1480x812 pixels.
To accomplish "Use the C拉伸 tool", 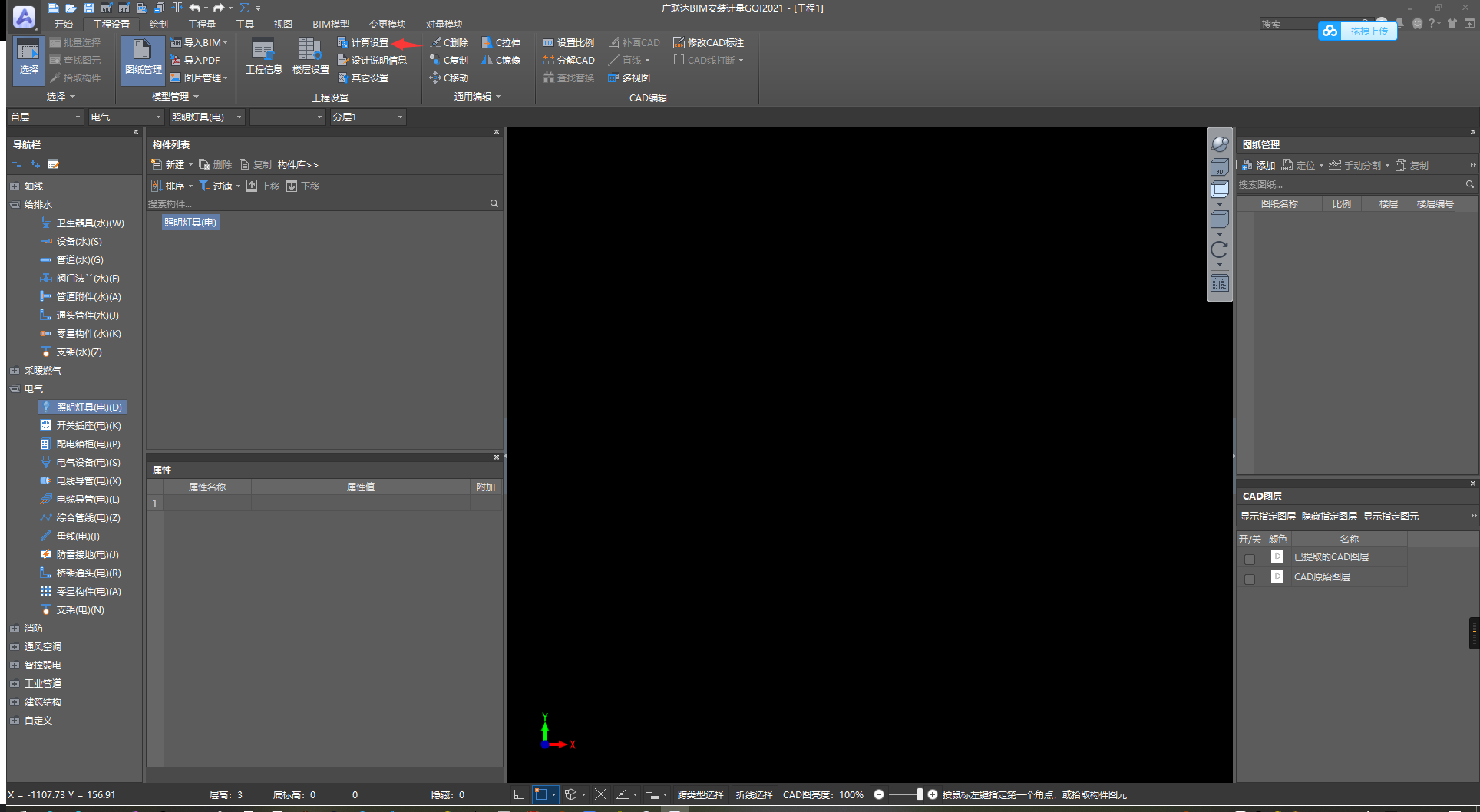I will [501, 43].
